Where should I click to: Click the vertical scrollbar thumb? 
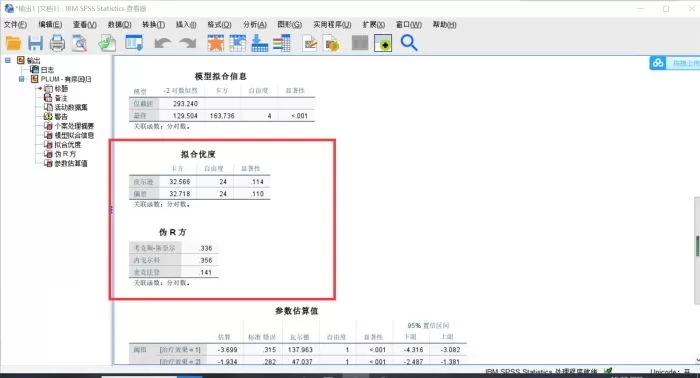click(697, 246)
